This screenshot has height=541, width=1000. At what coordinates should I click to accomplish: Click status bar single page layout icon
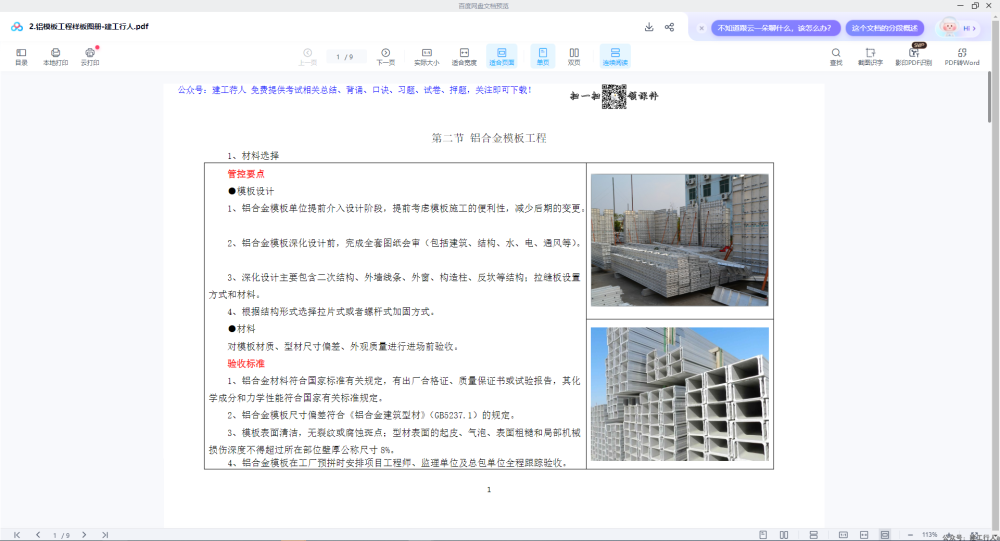(x=763, y=535)
